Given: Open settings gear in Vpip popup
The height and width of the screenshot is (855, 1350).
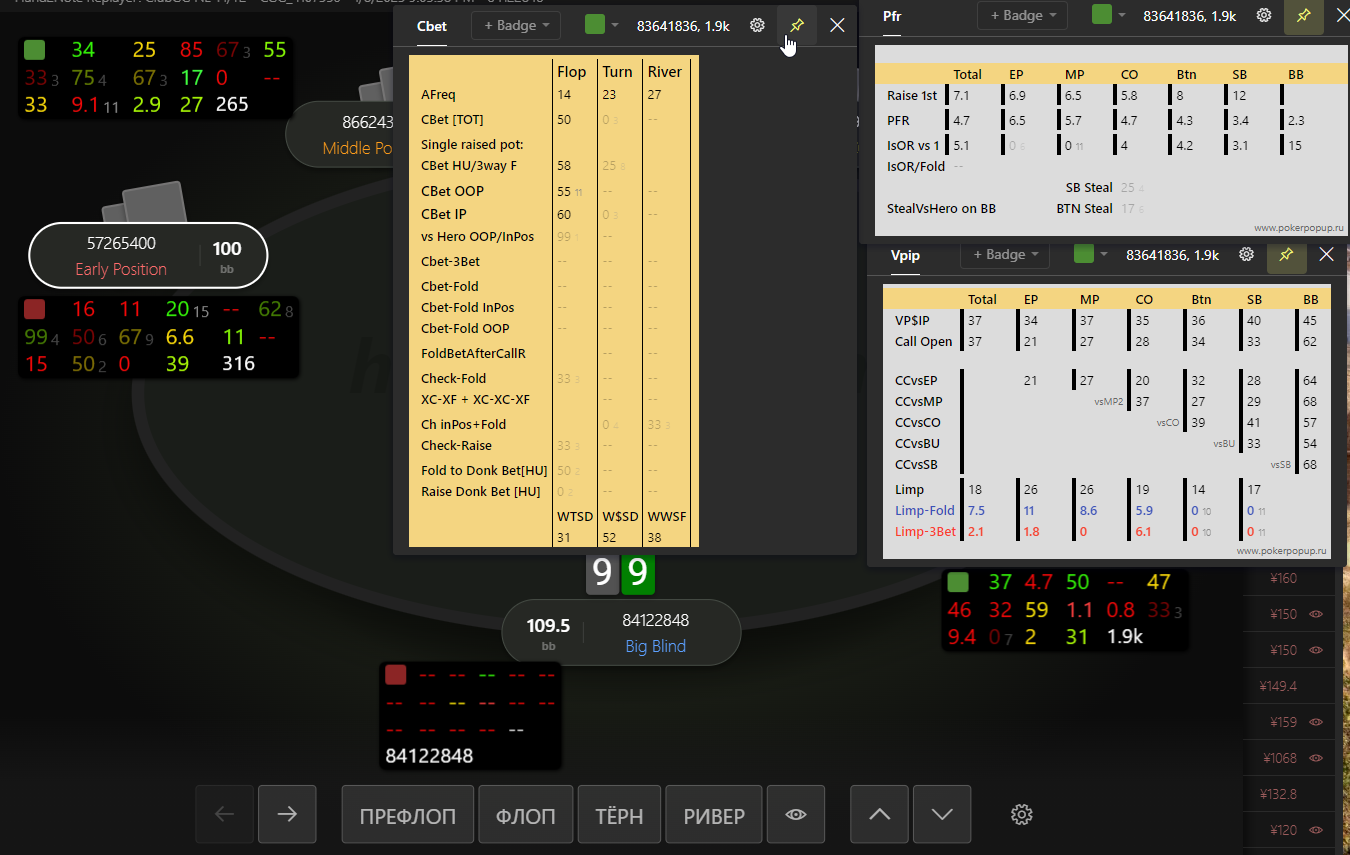Looking at the screenshot, I should tap(1246, 254).
